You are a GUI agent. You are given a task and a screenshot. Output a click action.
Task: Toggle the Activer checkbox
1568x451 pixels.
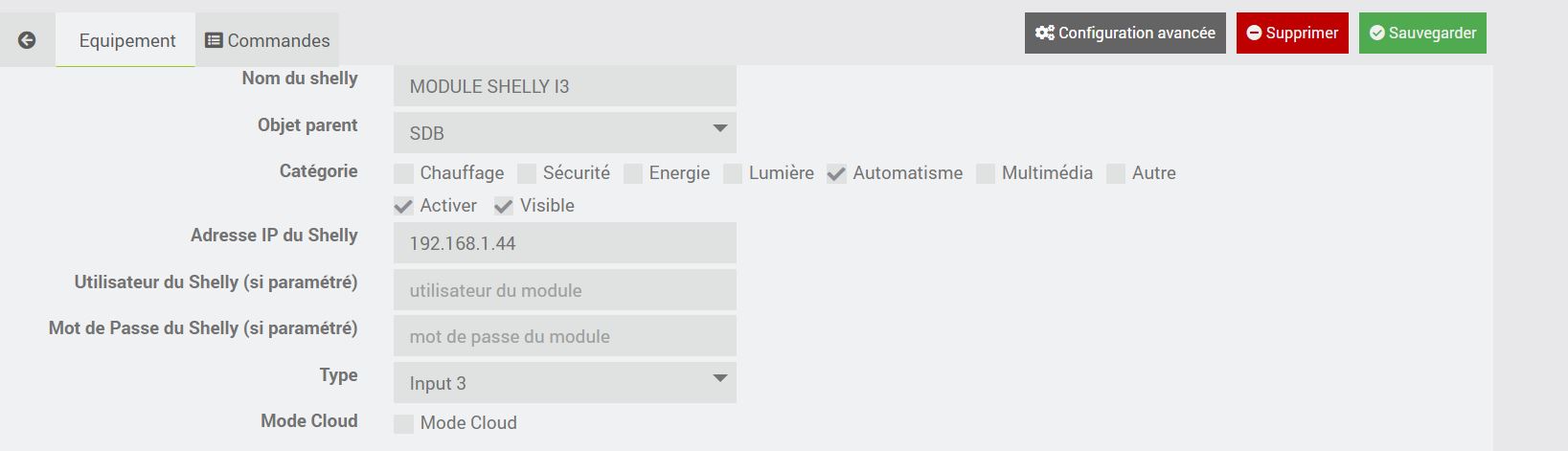[x=404, y=206]
